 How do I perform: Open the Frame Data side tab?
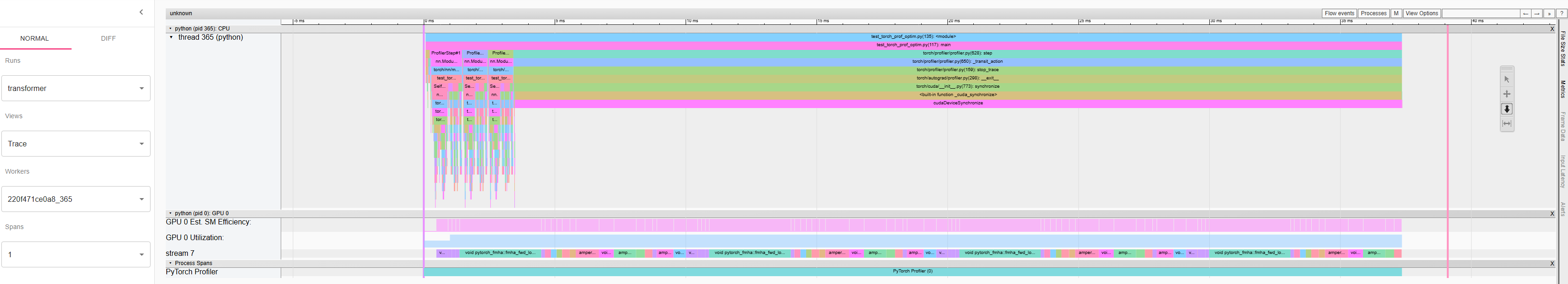tap(1562, 126)
